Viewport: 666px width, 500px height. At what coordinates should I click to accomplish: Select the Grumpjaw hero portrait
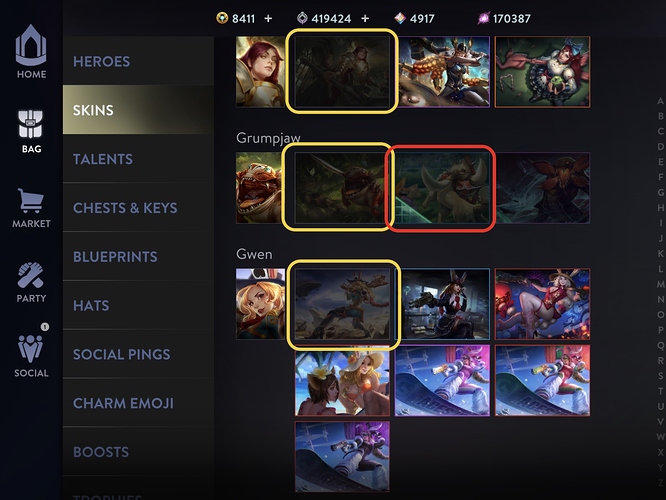[260, 188]
